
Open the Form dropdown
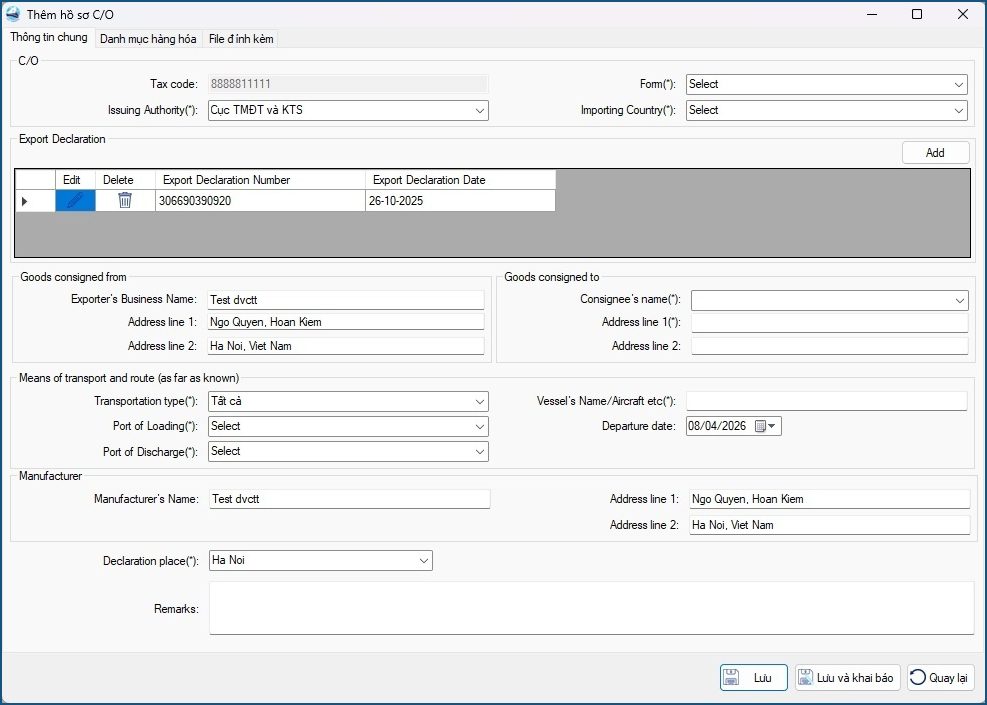[x=825, y=84]
